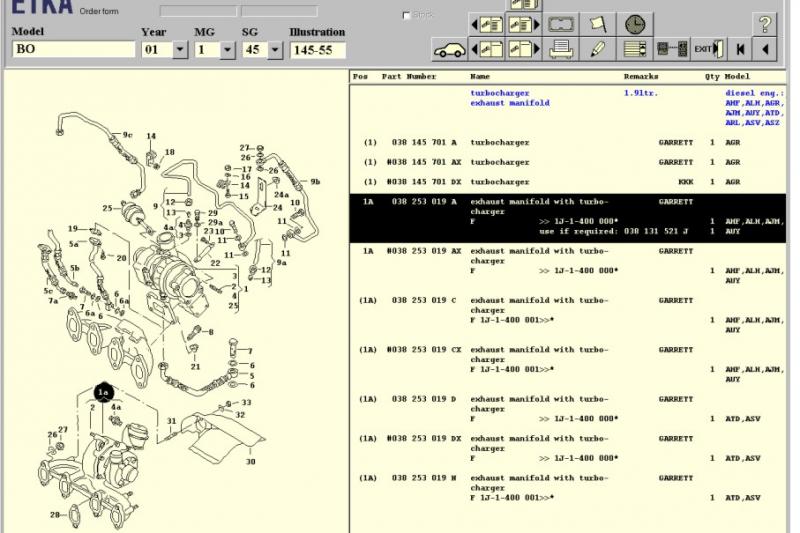Click the 'Name' column header
This screenshot has height=533, width=800.
click(x=480, y=77)
